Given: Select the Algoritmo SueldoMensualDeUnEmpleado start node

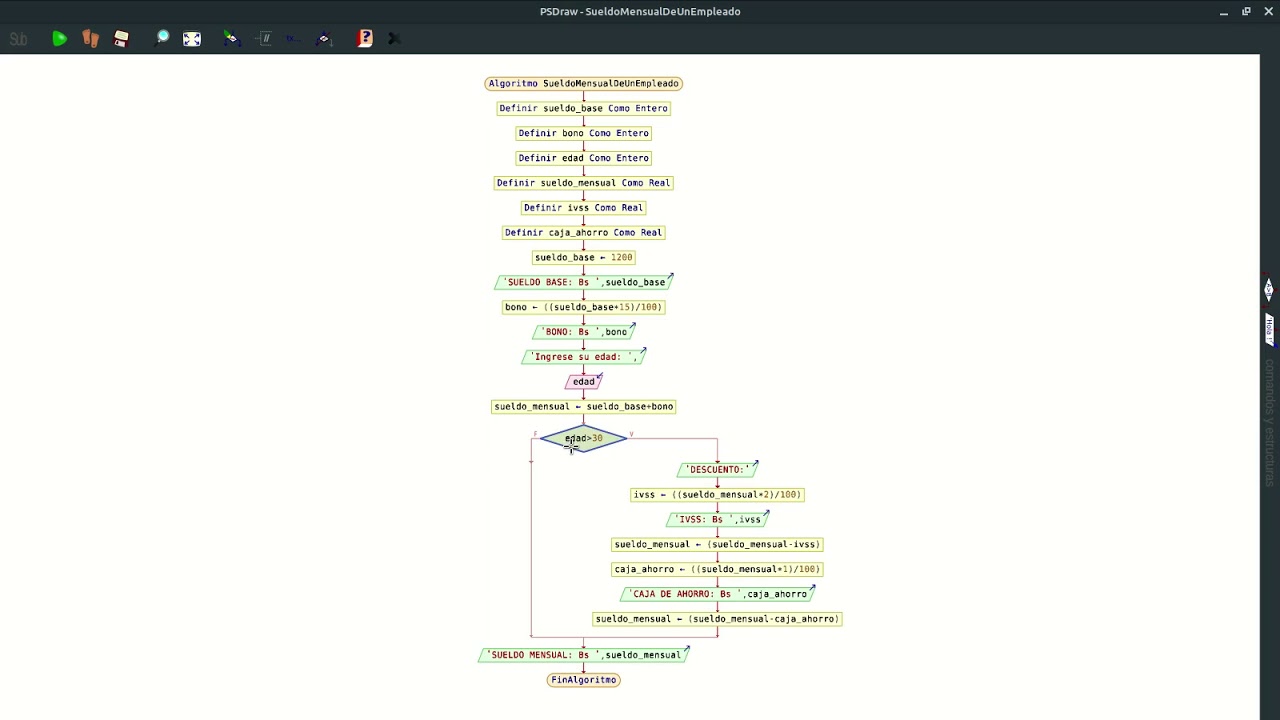Looking at the screenshot, I should pos(584,83).
